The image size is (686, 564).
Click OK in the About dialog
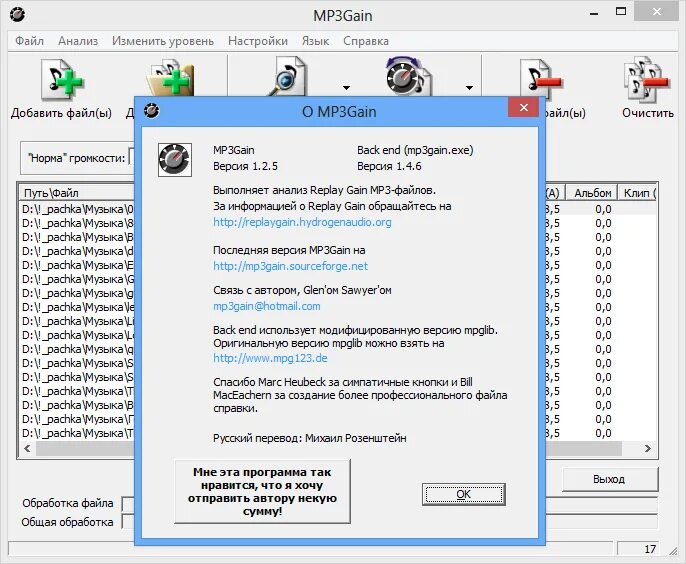click(x=464, y=494)
